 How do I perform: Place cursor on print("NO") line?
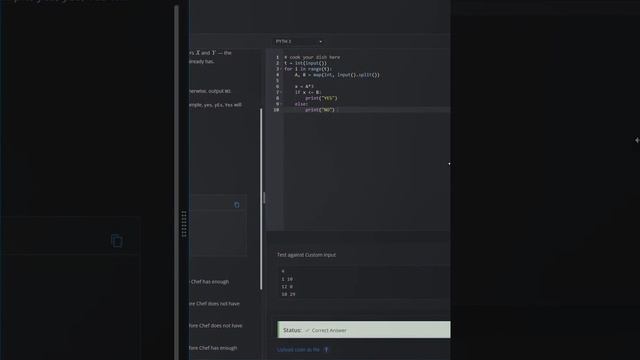coord(320,110)
